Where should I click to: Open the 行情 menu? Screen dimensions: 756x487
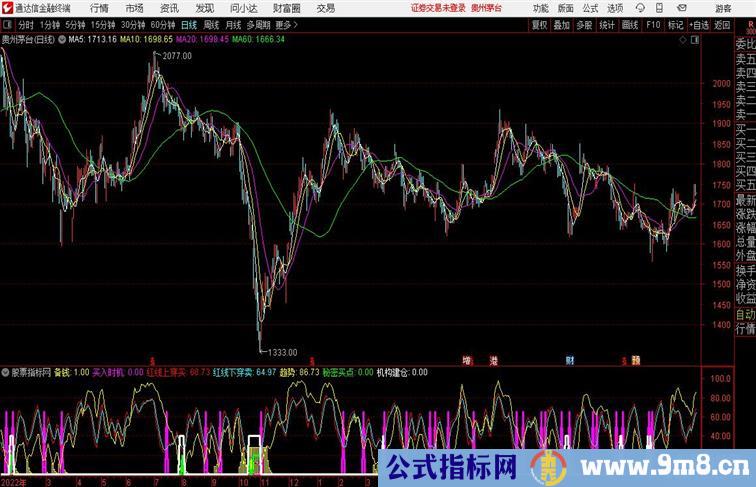[x=100, y=8]
